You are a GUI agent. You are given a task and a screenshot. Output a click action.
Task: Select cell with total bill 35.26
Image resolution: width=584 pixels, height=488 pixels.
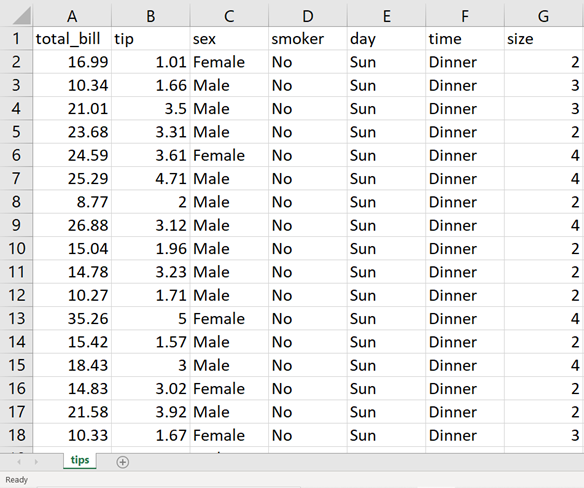(72, 319)
